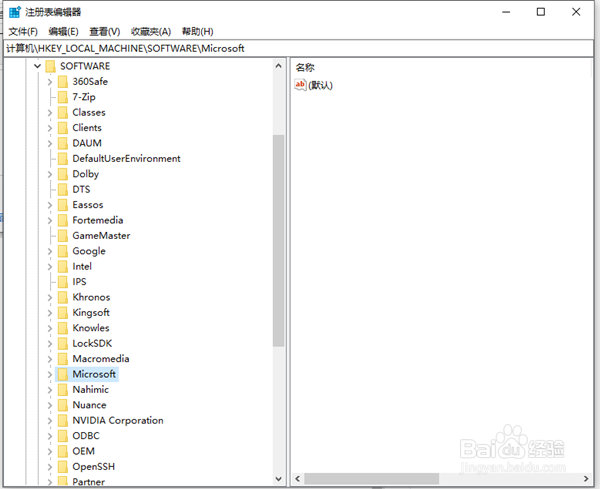This screenshot has height=489, width=600.
Task: Click the 360Safe folder icon
Action: point(63,82)
